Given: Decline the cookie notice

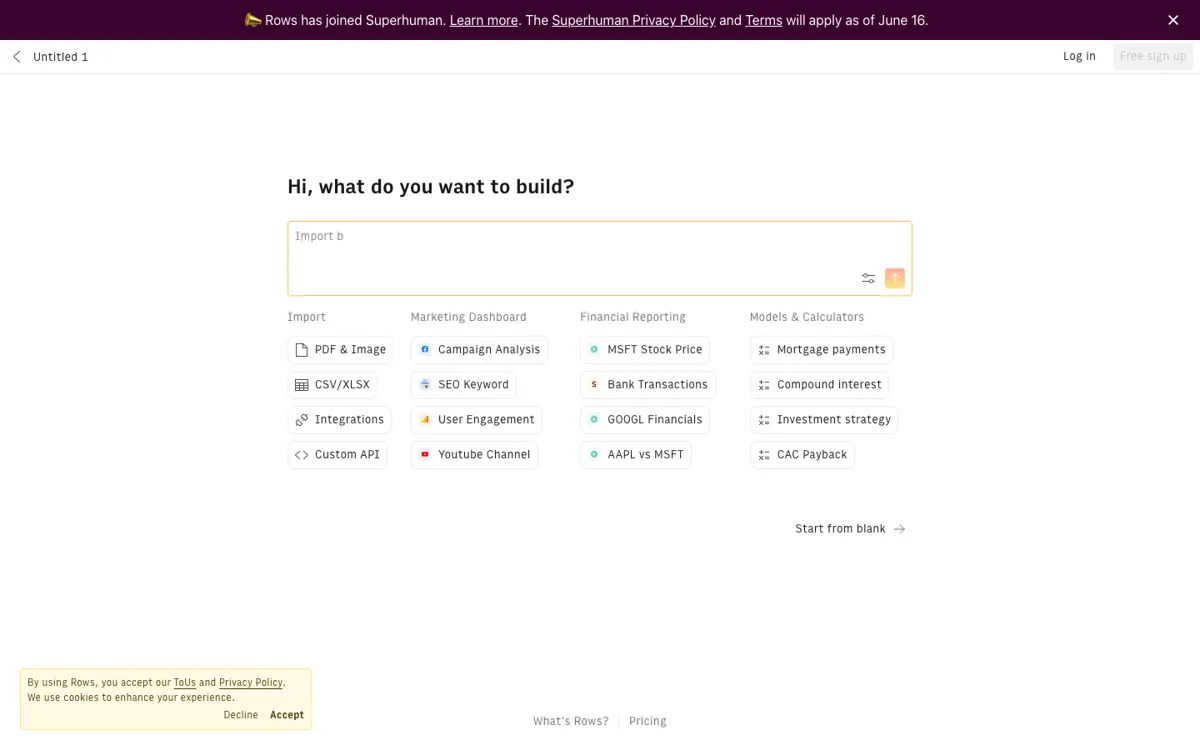Looking at the screenshot, I should pyautogui.click(x=241, y=715).
